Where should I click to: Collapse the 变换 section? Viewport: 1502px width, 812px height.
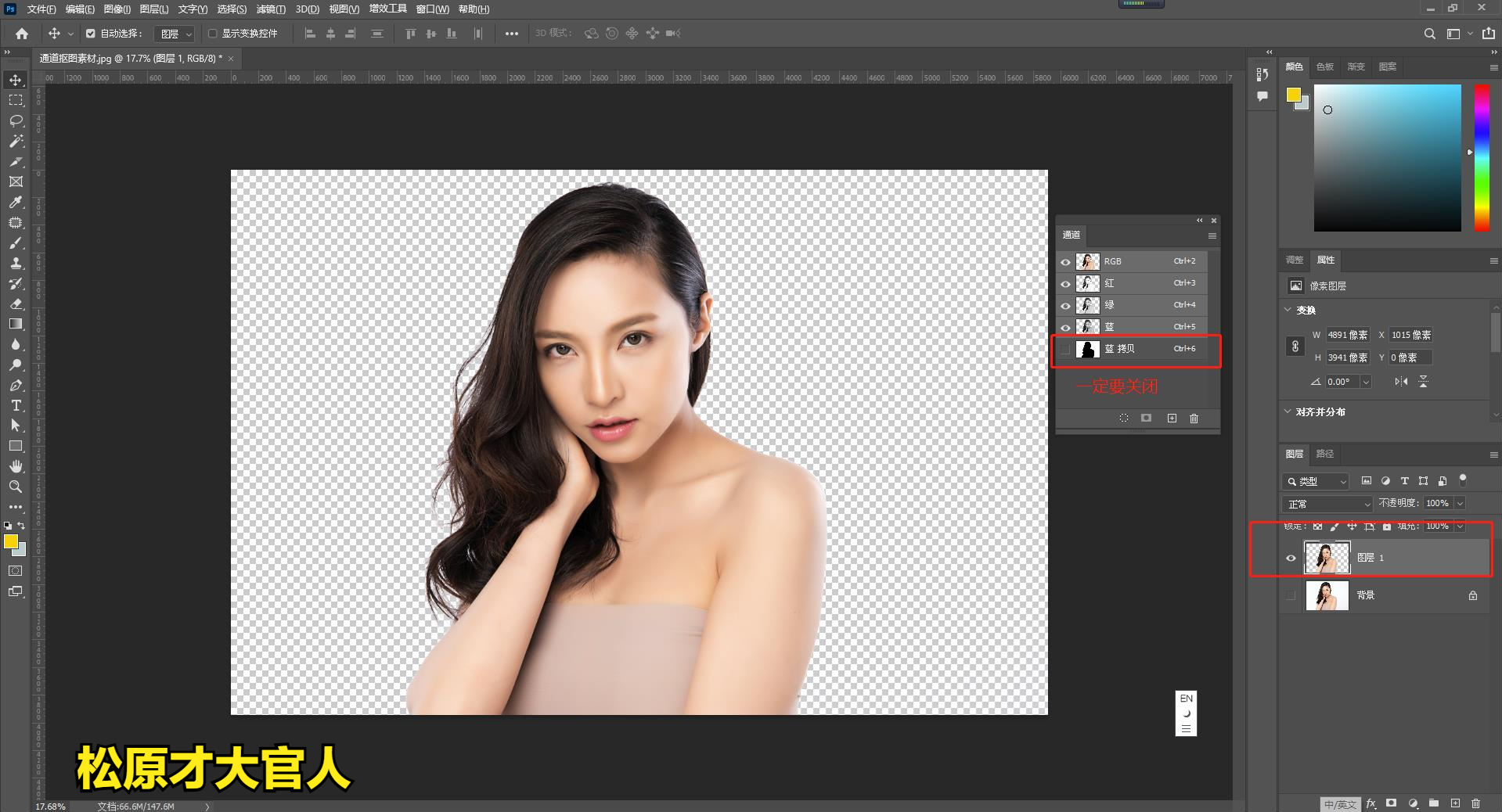point(1288,310)
